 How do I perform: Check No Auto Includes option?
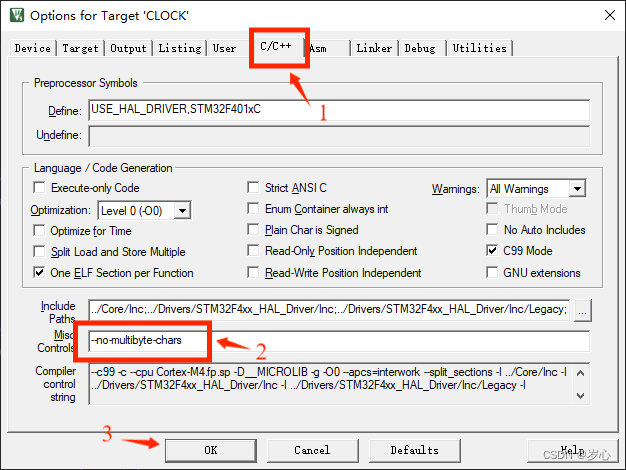coord(492,230)
